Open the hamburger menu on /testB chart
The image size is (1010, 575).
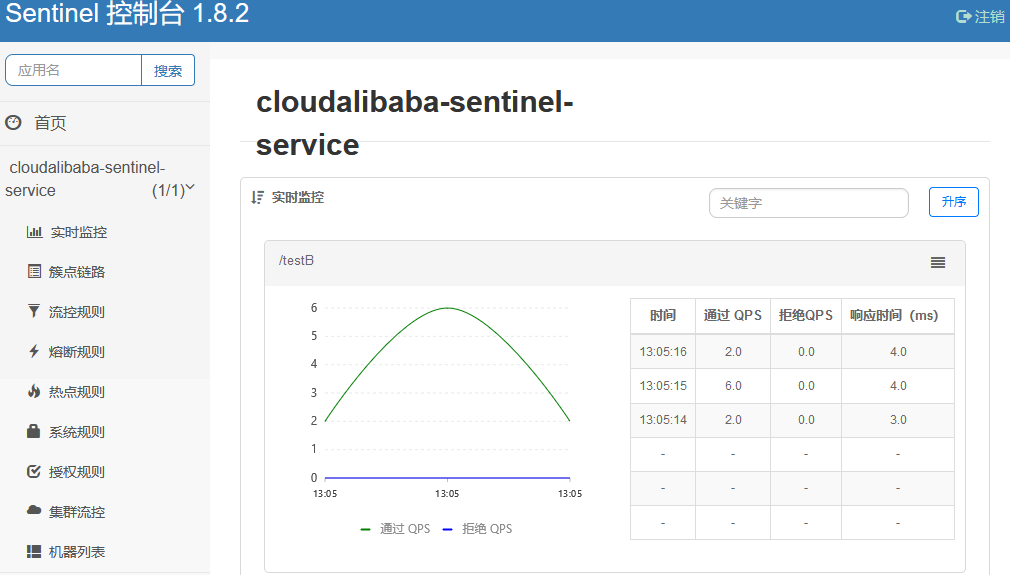click(938, 263)
